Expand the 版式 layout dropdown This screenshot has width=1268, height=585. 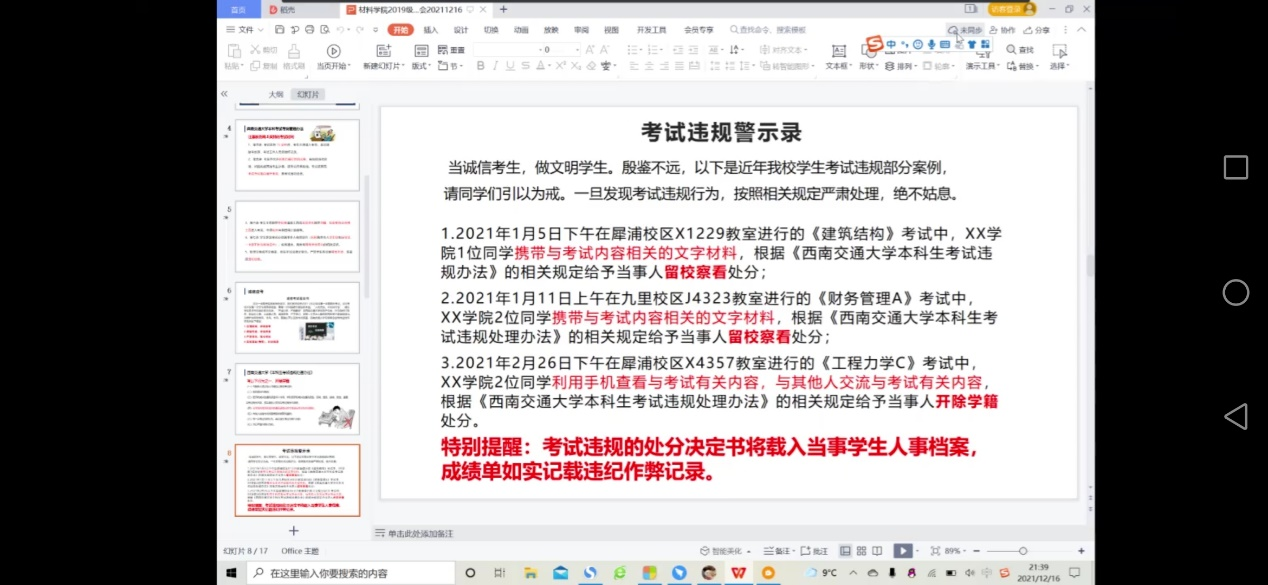tap(421, 66)
